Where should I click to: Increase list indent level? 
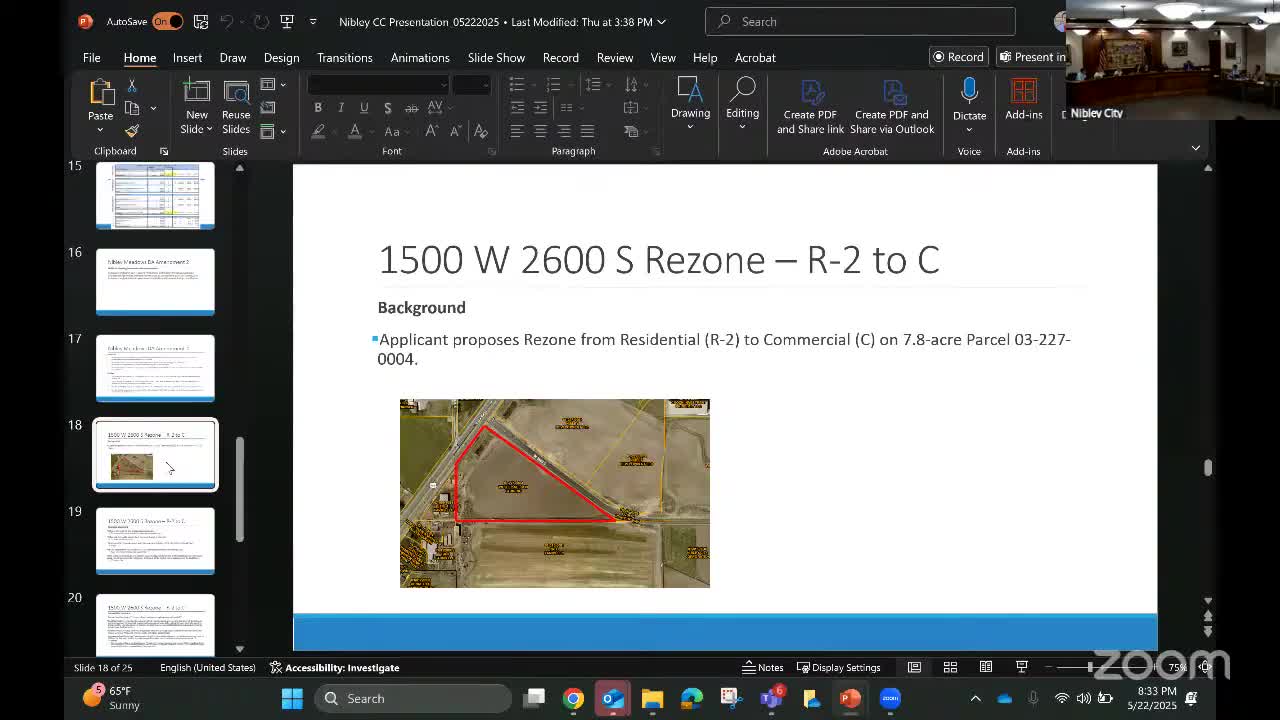(x=540, y=107)
